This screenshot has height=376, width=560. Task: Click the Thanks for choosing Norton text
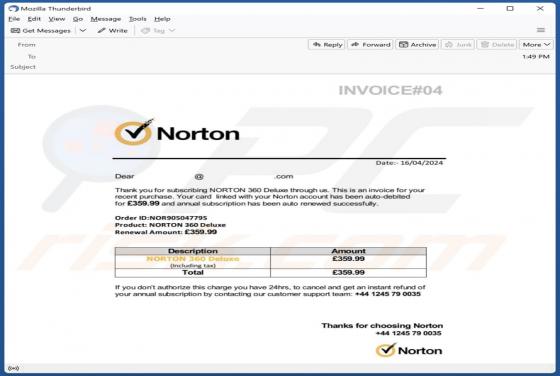click(382, 326)
